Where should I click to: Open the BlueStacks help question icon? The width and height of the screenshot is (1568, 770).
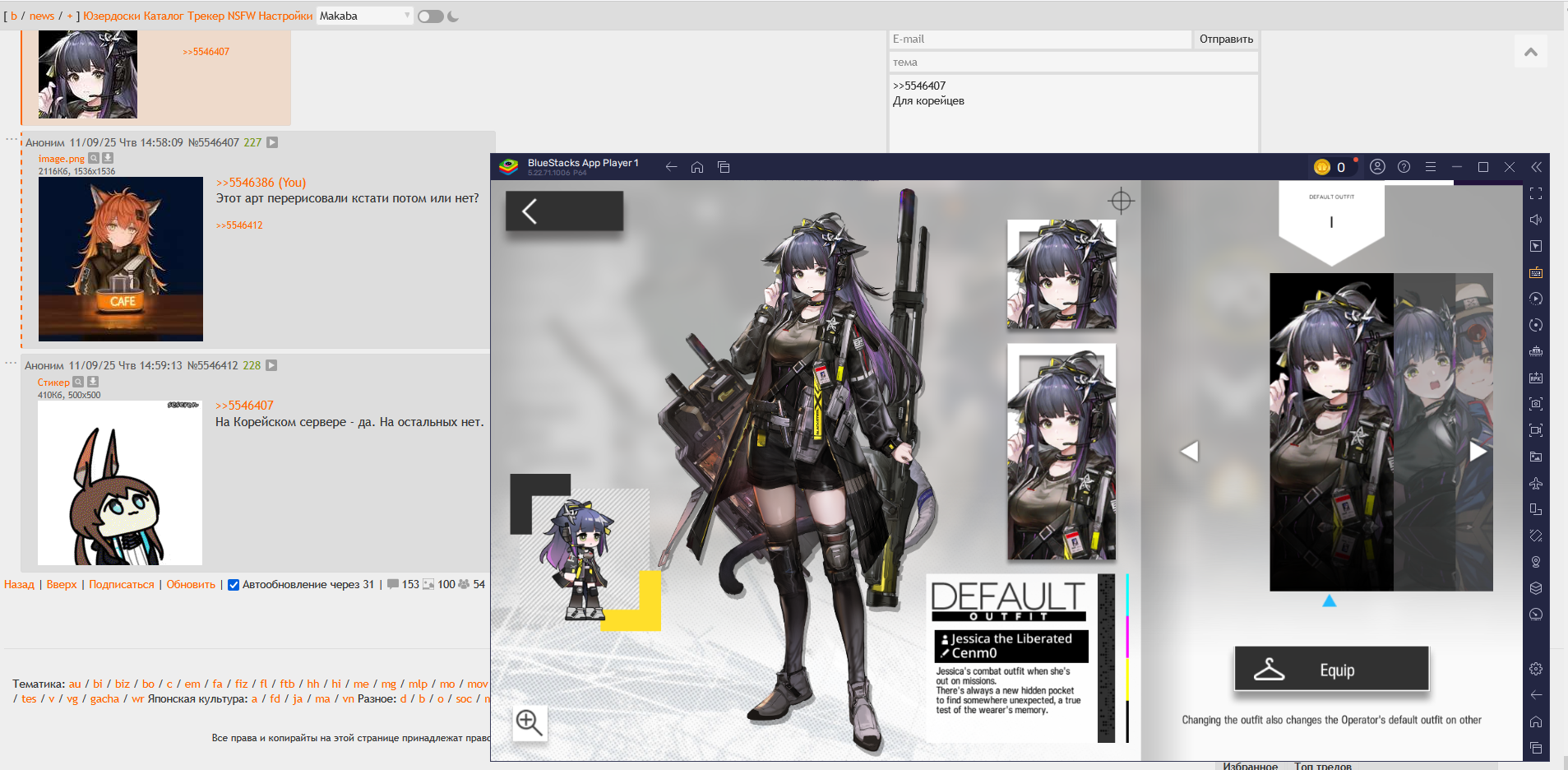(x=1404, y=167)
